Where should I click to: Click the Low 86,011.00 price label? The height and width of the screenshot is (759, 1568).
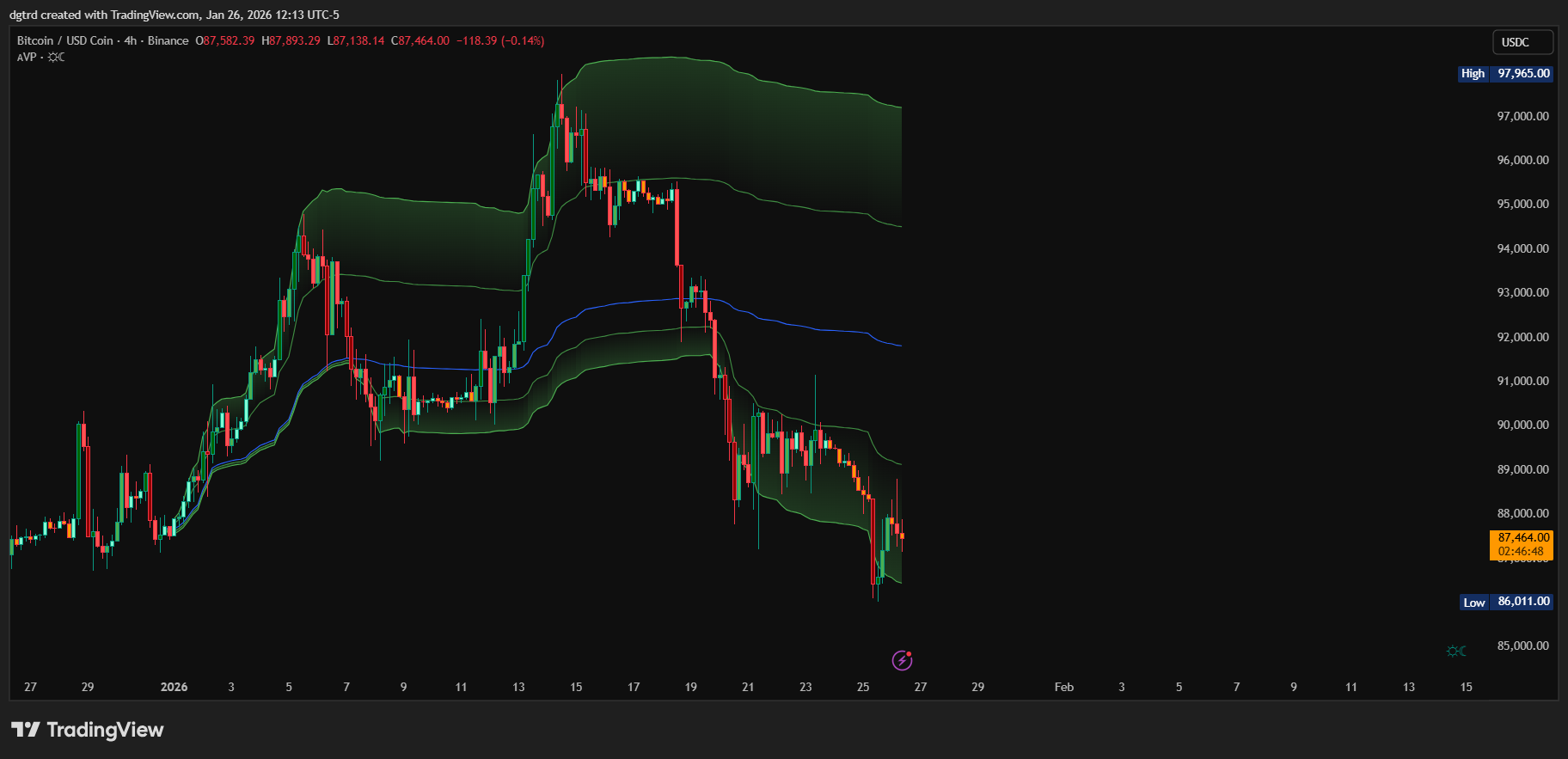click(1507, 602)
